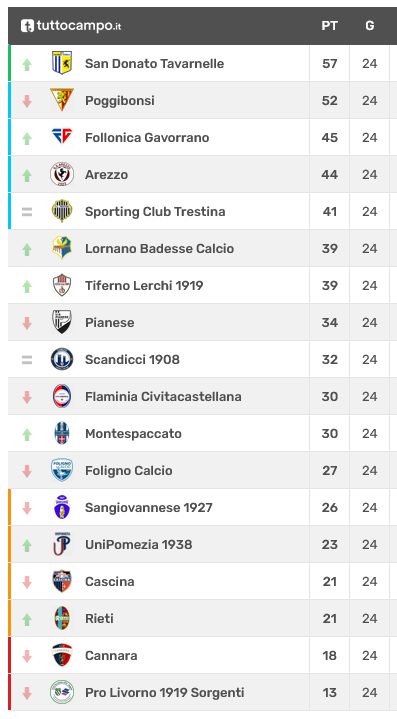The height and width of the screenshot is (719, 397).
Task: Click the red down arrow next to Pianese
Action: click(27, 323)
